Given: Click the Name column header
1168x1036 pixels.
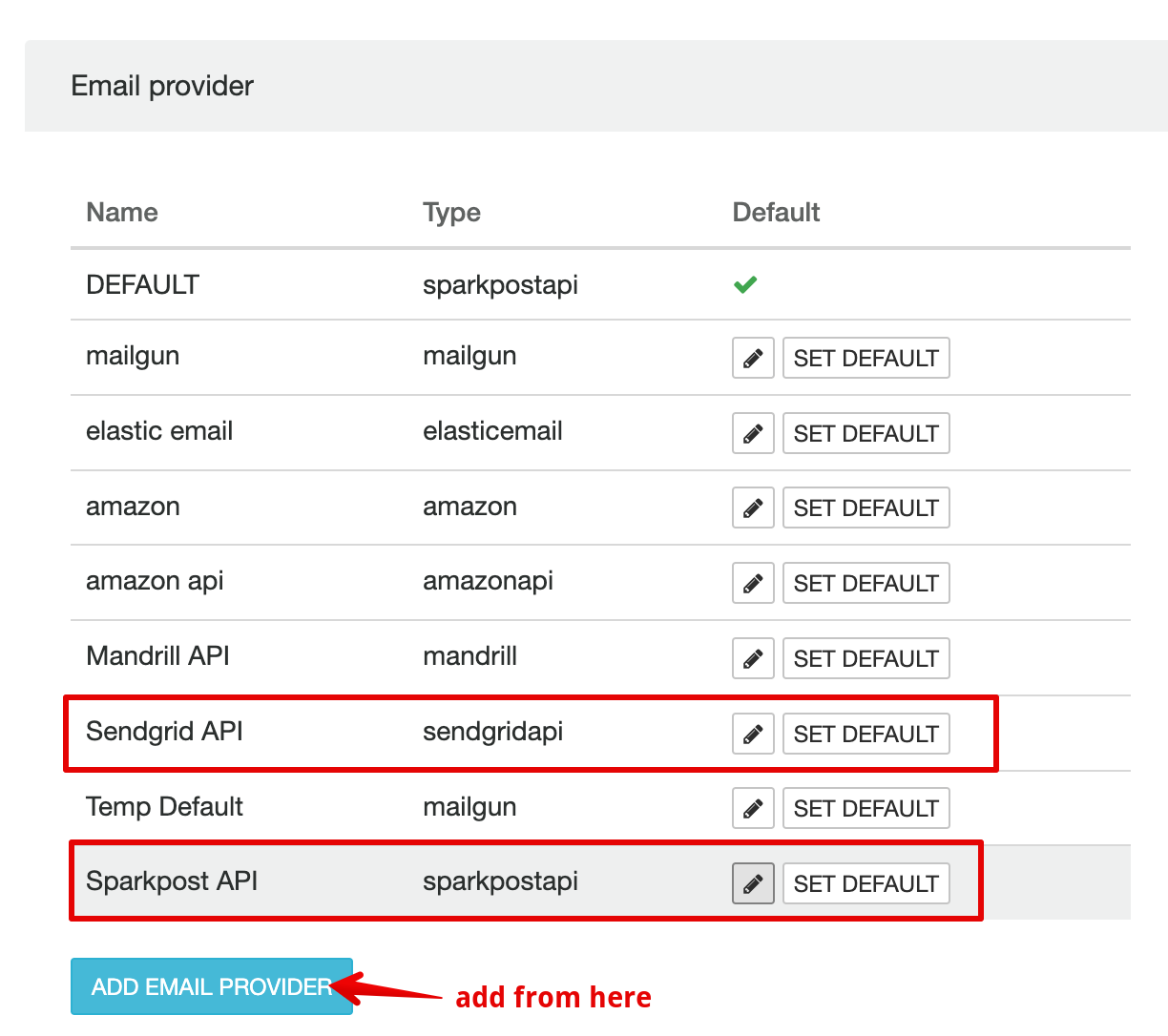Looking at the screenshot, I should click(121, 212).
